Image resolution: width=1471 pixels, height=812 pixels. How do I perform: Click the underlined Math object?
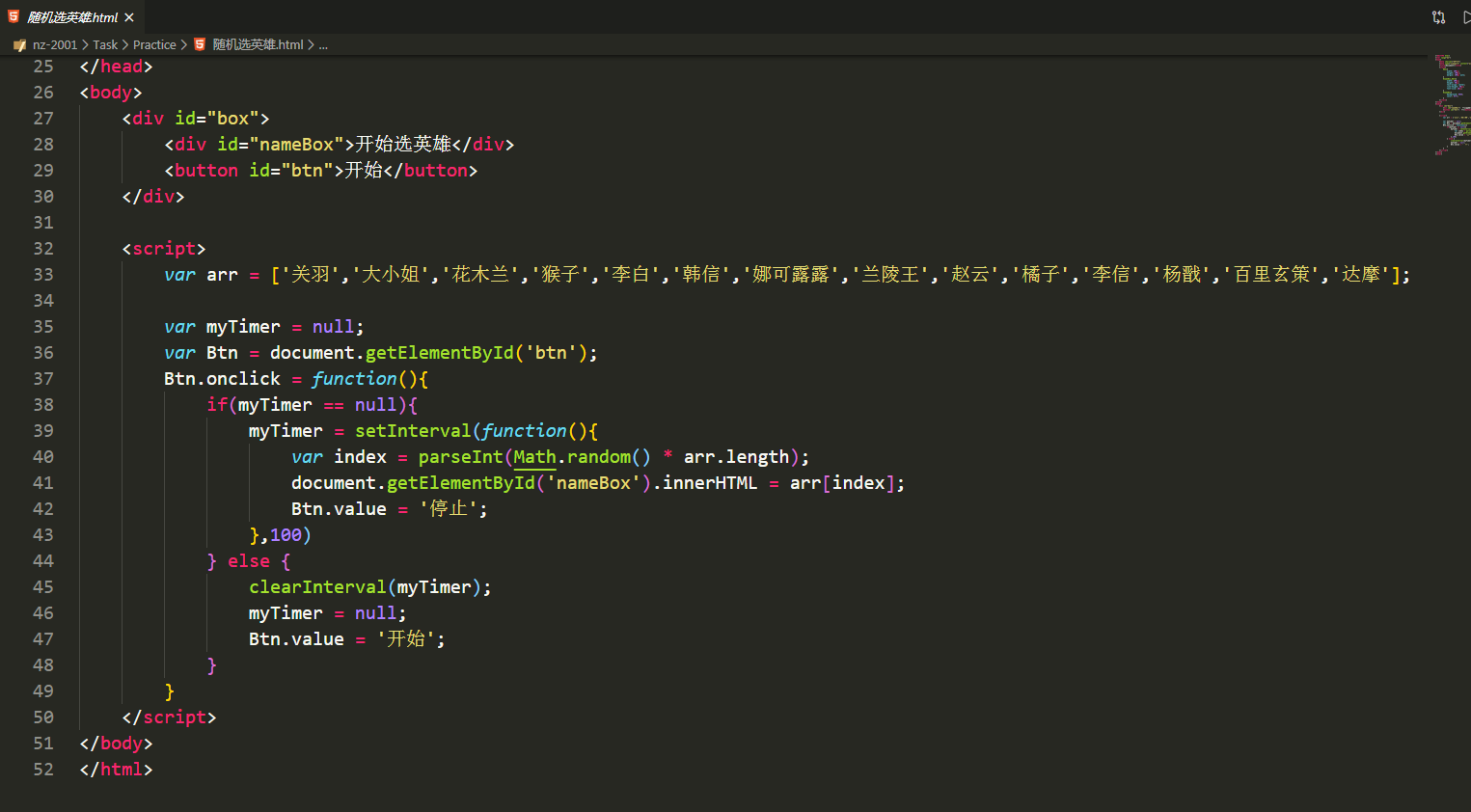(x=534, y=457)
